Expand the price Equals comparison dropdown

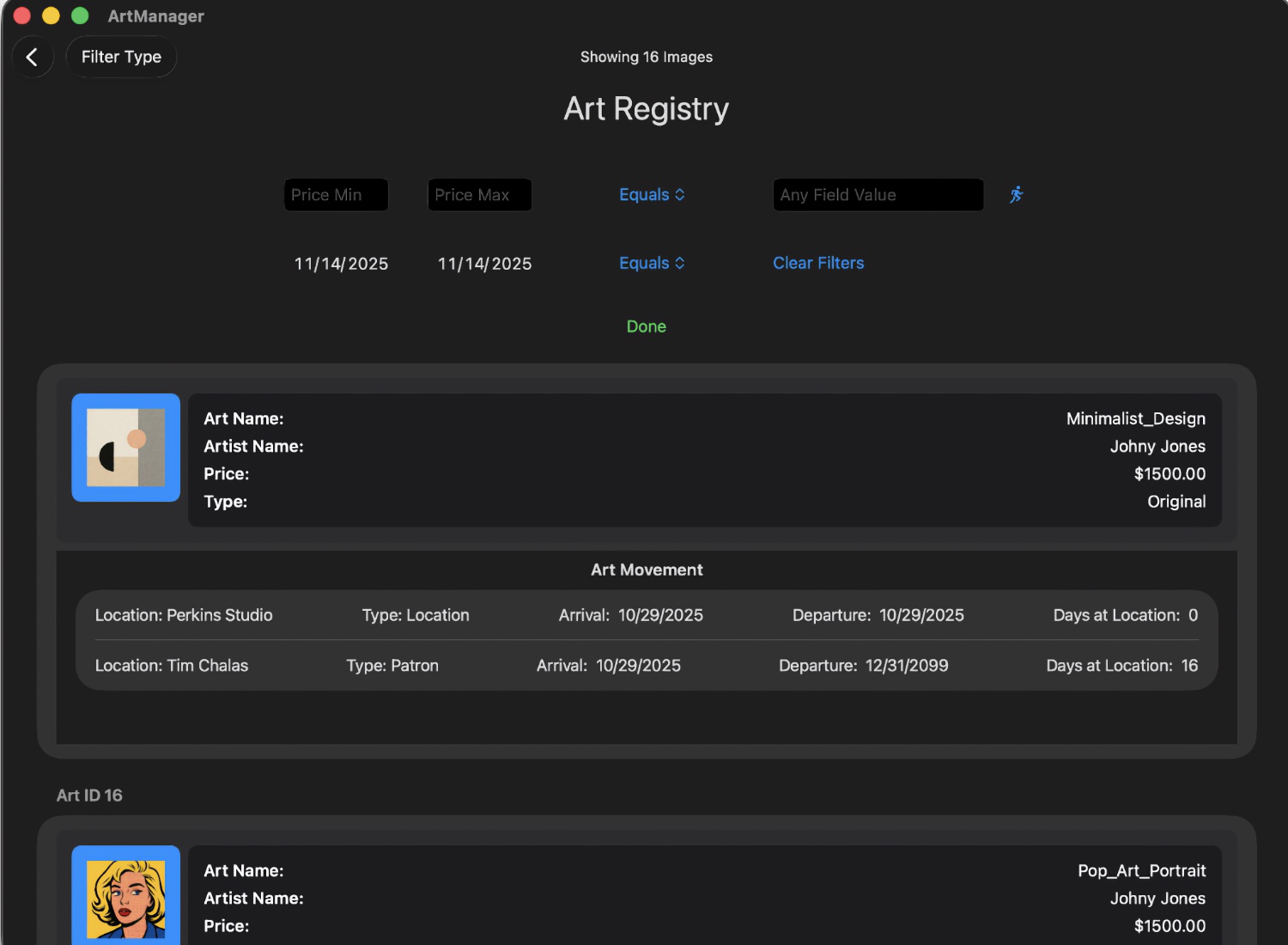[x=652, y=195]
